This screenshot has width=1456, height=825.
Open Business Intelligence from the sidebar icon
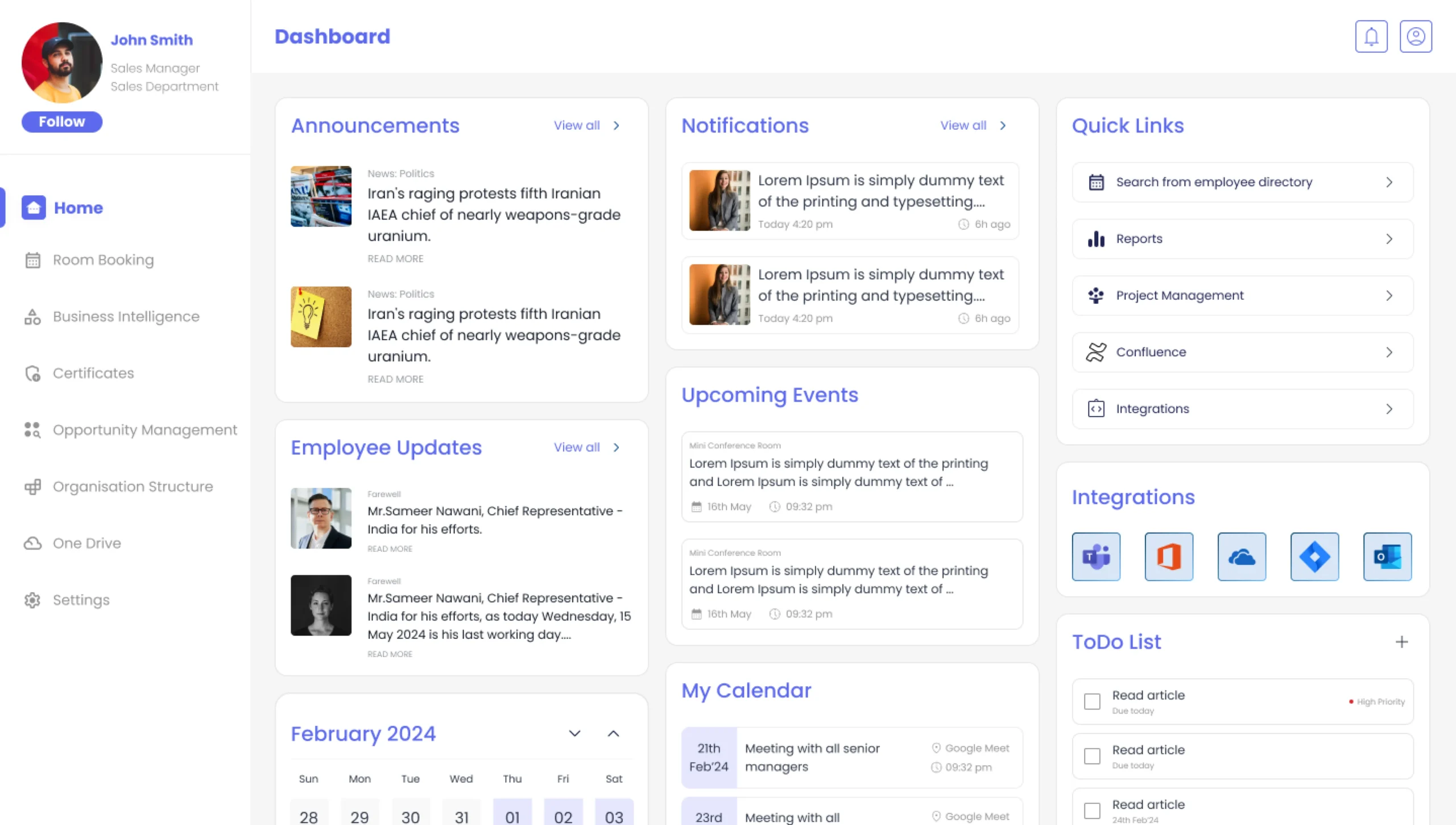tap(33, 316)
